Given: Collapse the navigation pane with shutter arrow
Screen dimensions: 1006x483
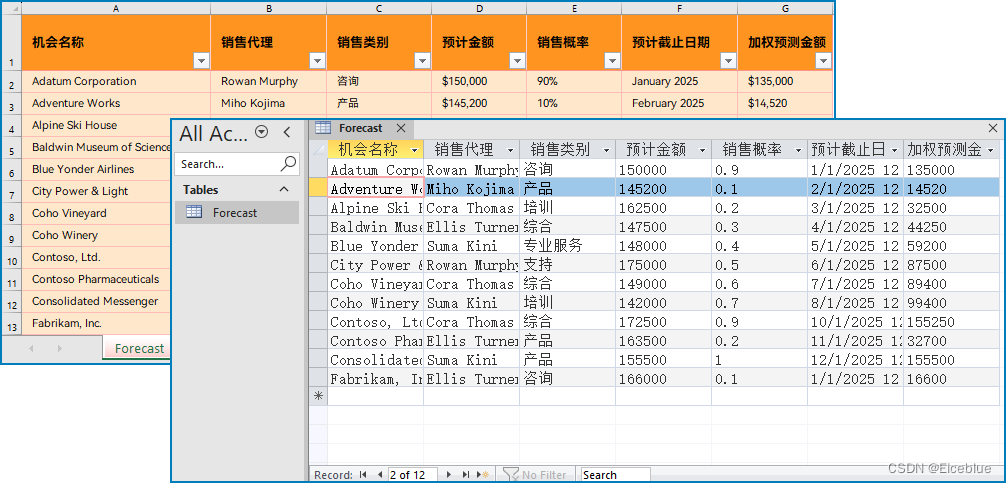Looking at the screenshot, I should tap(287, 132).
